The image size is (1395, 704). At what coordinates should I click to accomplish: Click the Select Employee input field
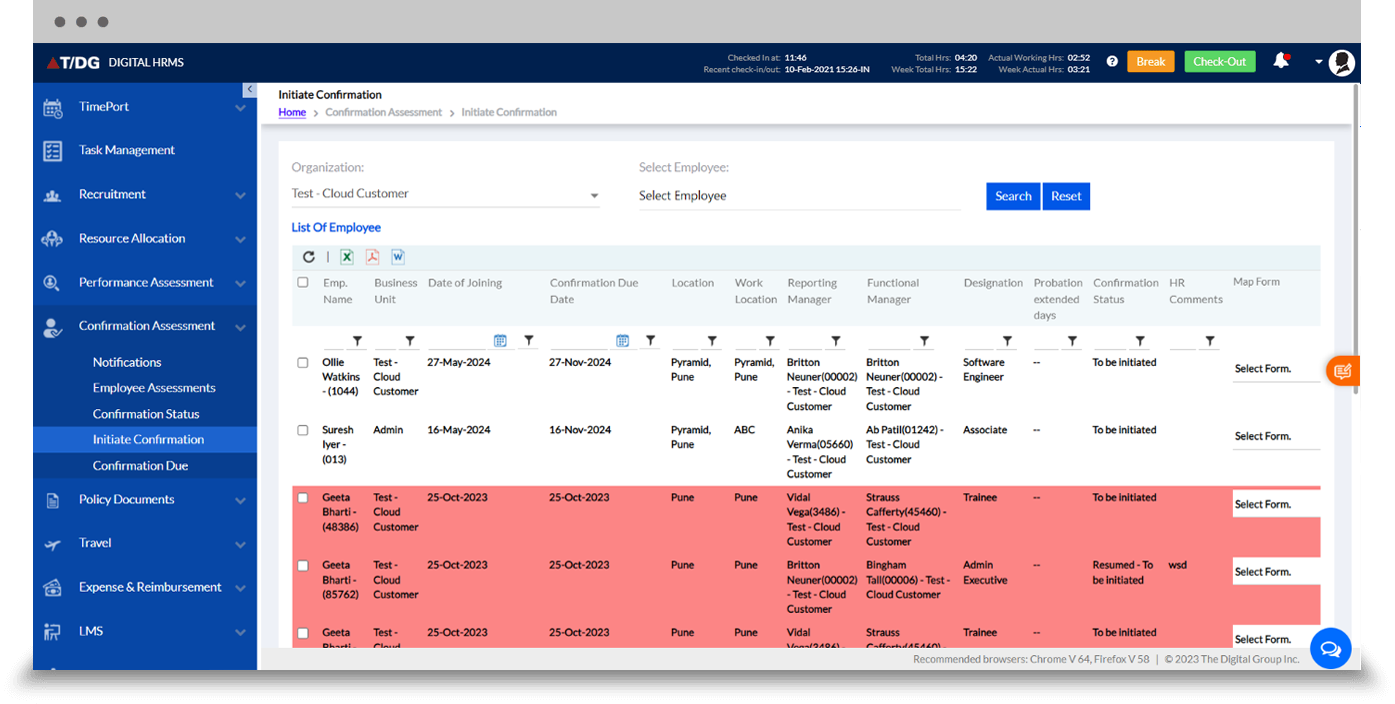click(799, 196)
